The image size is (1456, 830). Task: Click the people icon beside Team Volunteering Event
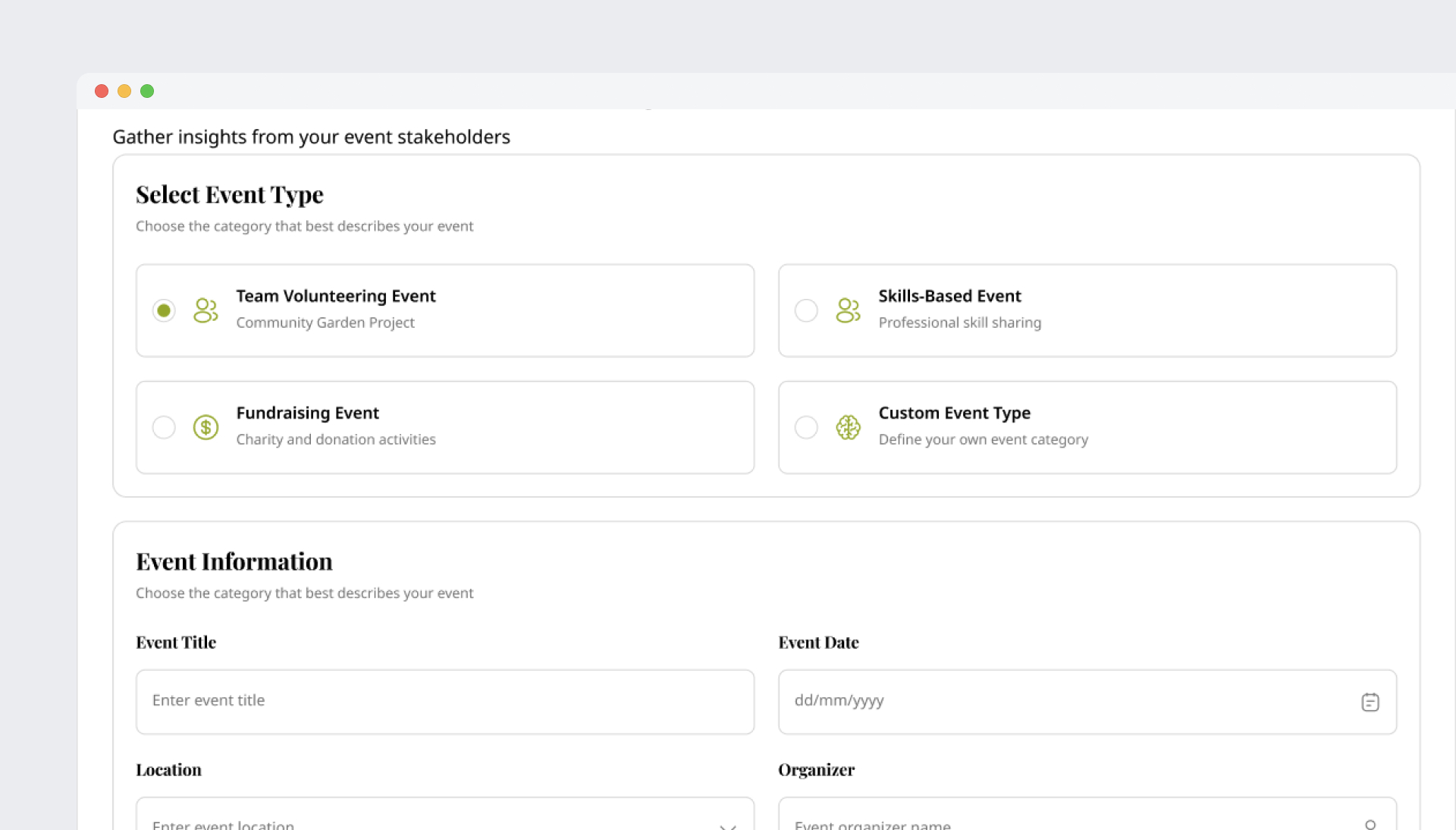(x=206, y=310)
